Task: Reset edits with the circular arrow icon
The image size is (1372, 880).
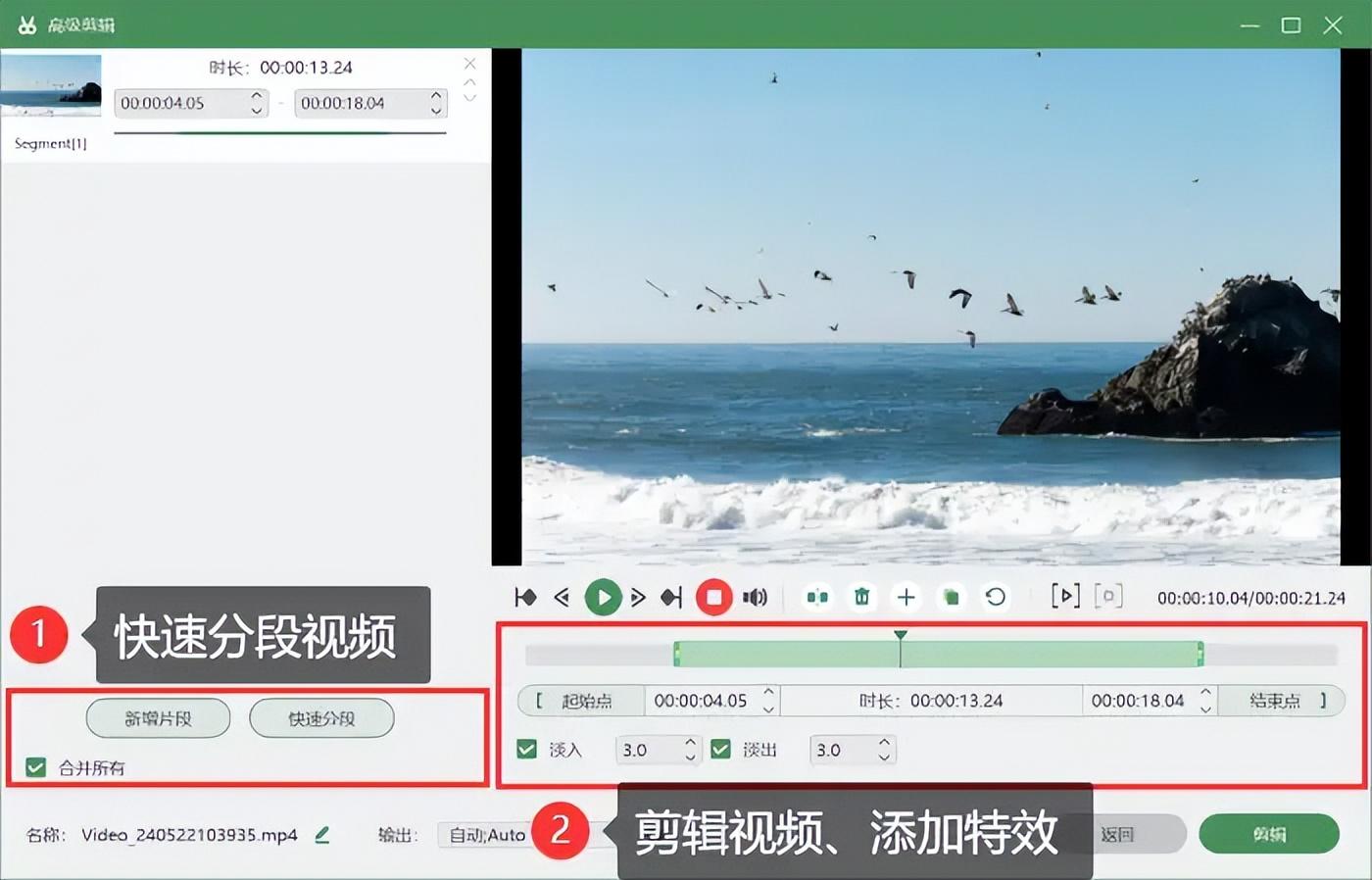Action: pyautogui.click(x=996, y=597)
